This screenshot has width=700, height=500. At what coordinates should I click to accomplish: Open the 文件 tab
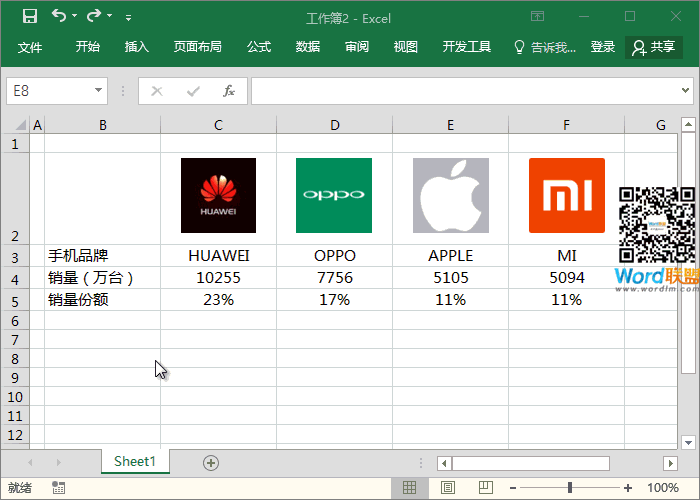tap(30, 47)
